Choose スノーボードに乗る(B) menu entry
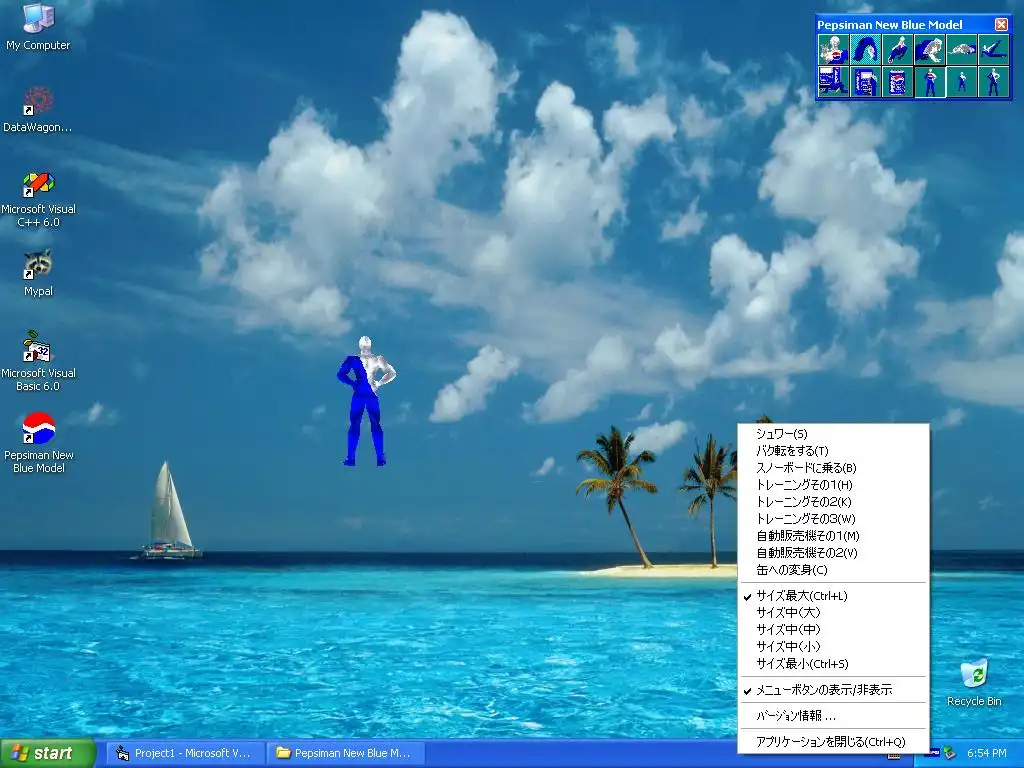The width and height of the screenshot is (1024, 768). click(833, 468)
